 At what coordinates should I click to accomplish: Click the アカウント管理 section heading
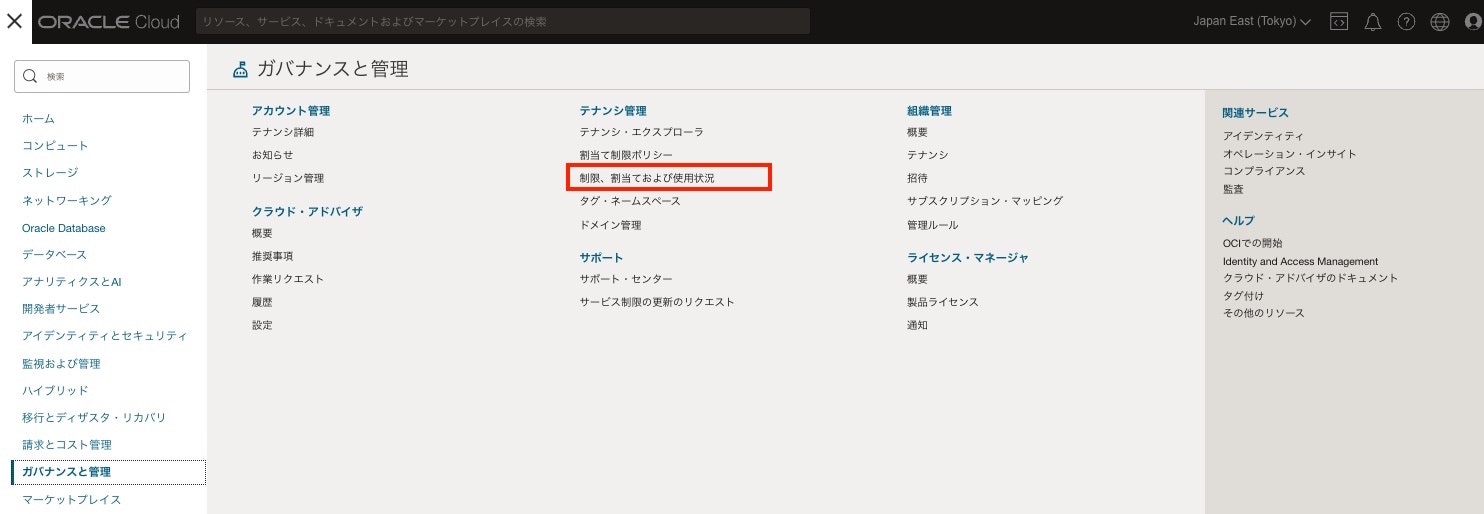291,111
